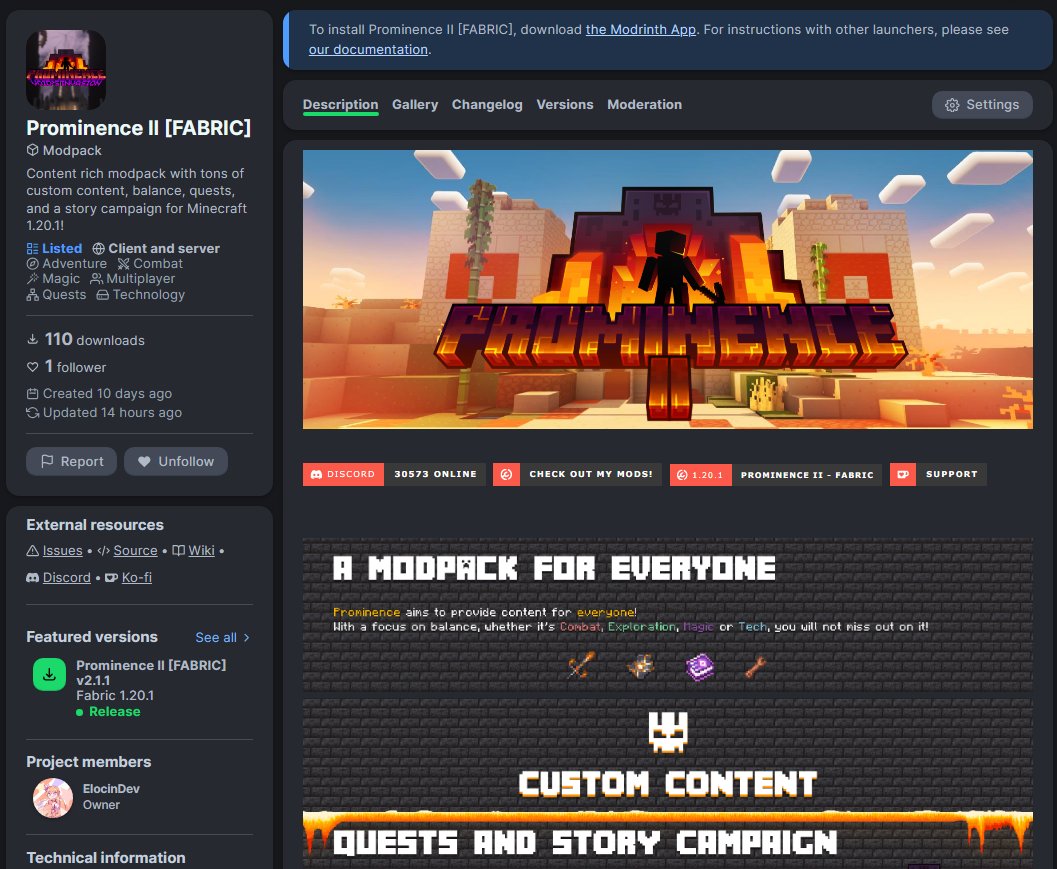The image size is (1057, 869).
Task: Click the compass icon next to Adventure
Action: tap(32, 264)
